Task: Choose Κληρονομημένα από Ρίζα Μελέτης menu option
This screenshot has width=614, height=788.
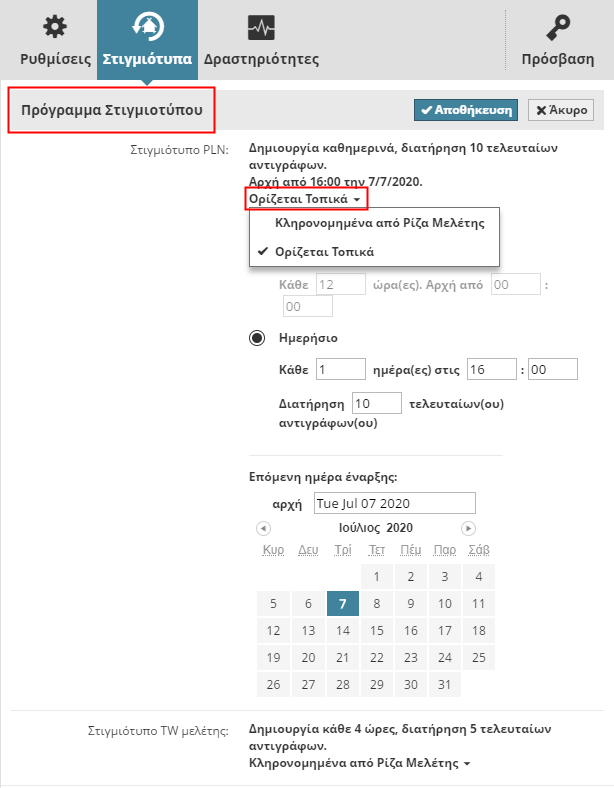Action: pos(379,223)
